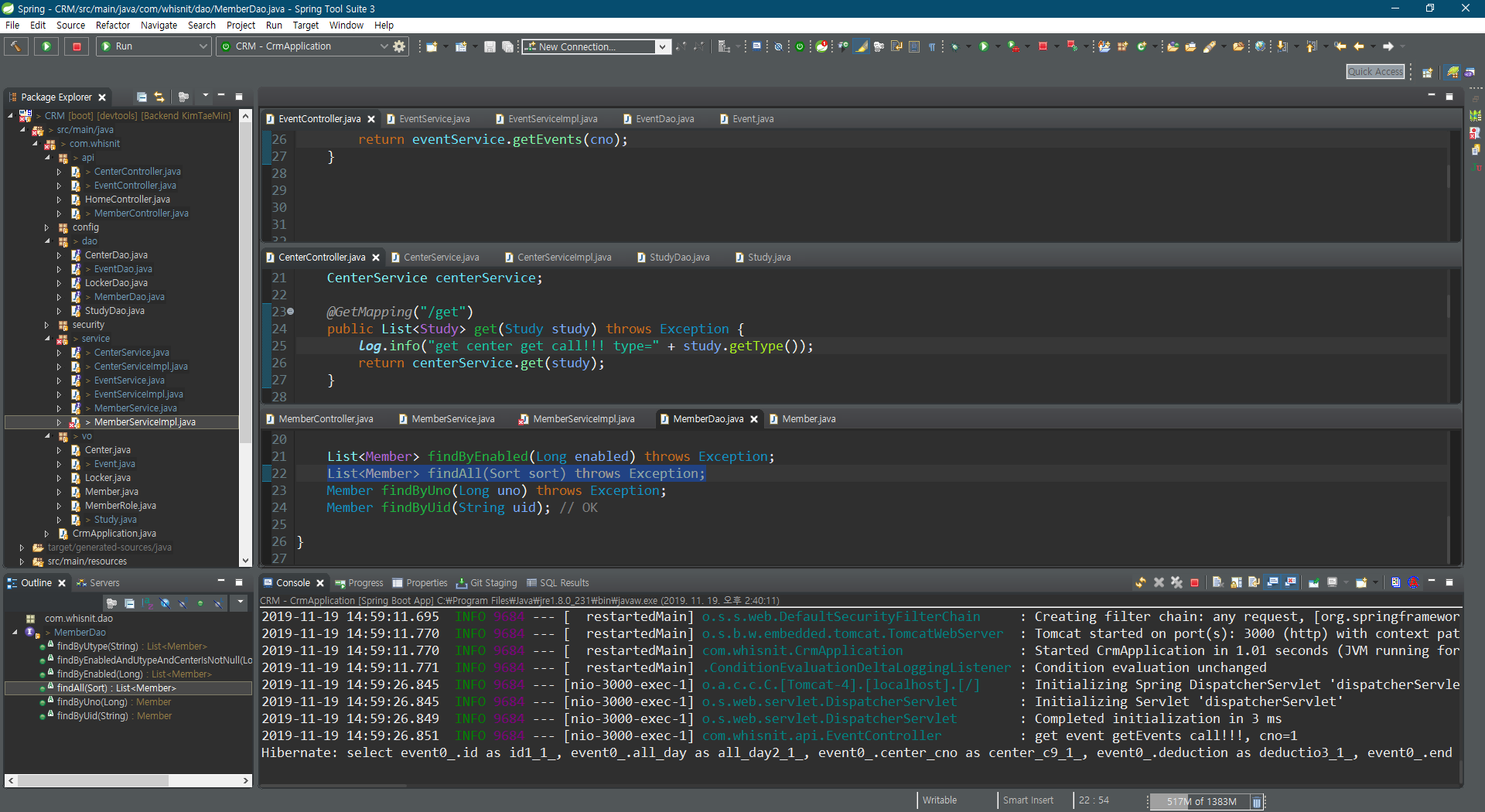Viewport: 1485px width, 812px height.
Task: Open the Run mode dropdown
Action: (x=203, y=46)
